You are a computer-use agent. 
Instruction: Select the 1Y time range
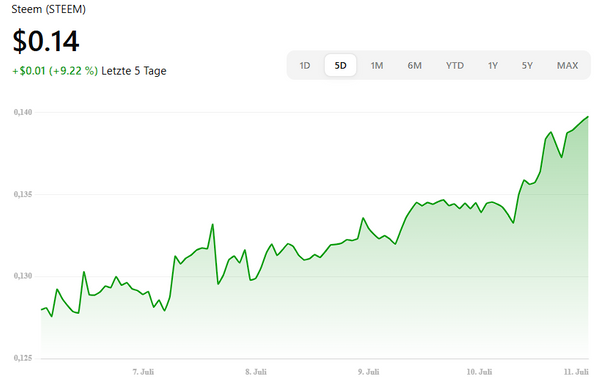(x=493, y=66)
